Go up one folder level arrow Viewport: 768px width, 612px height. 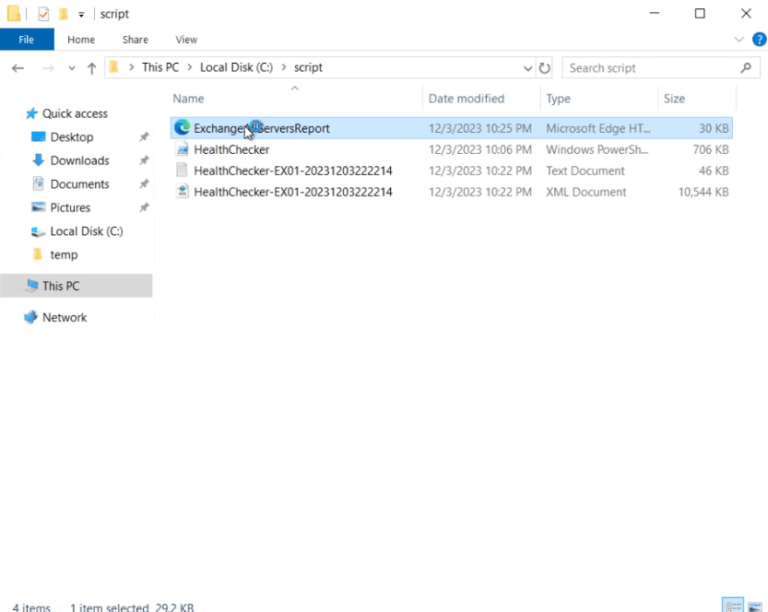[92, 68]
